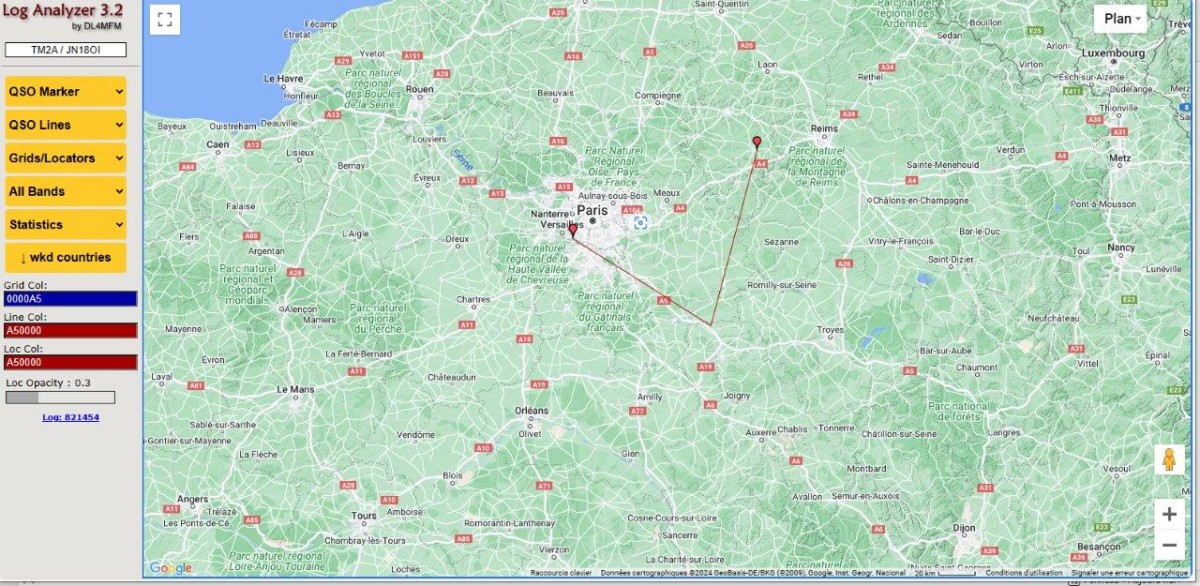Toggle fullscreen map view icon
1200x586 pixels.
coord(165,19)
